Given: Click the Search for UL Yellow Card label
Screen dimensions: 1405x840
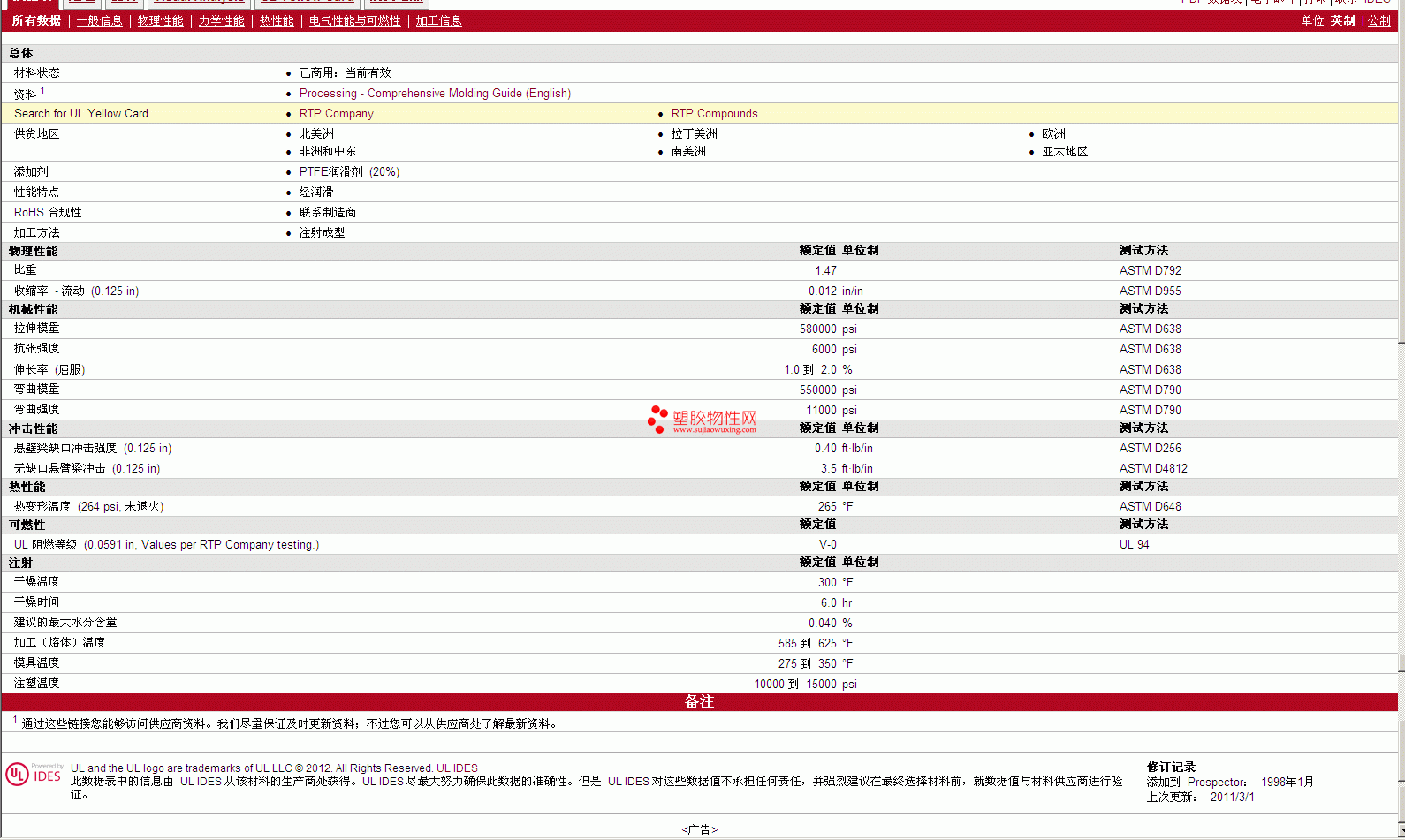Looking at the screenshot, I should tap(81, 114).
